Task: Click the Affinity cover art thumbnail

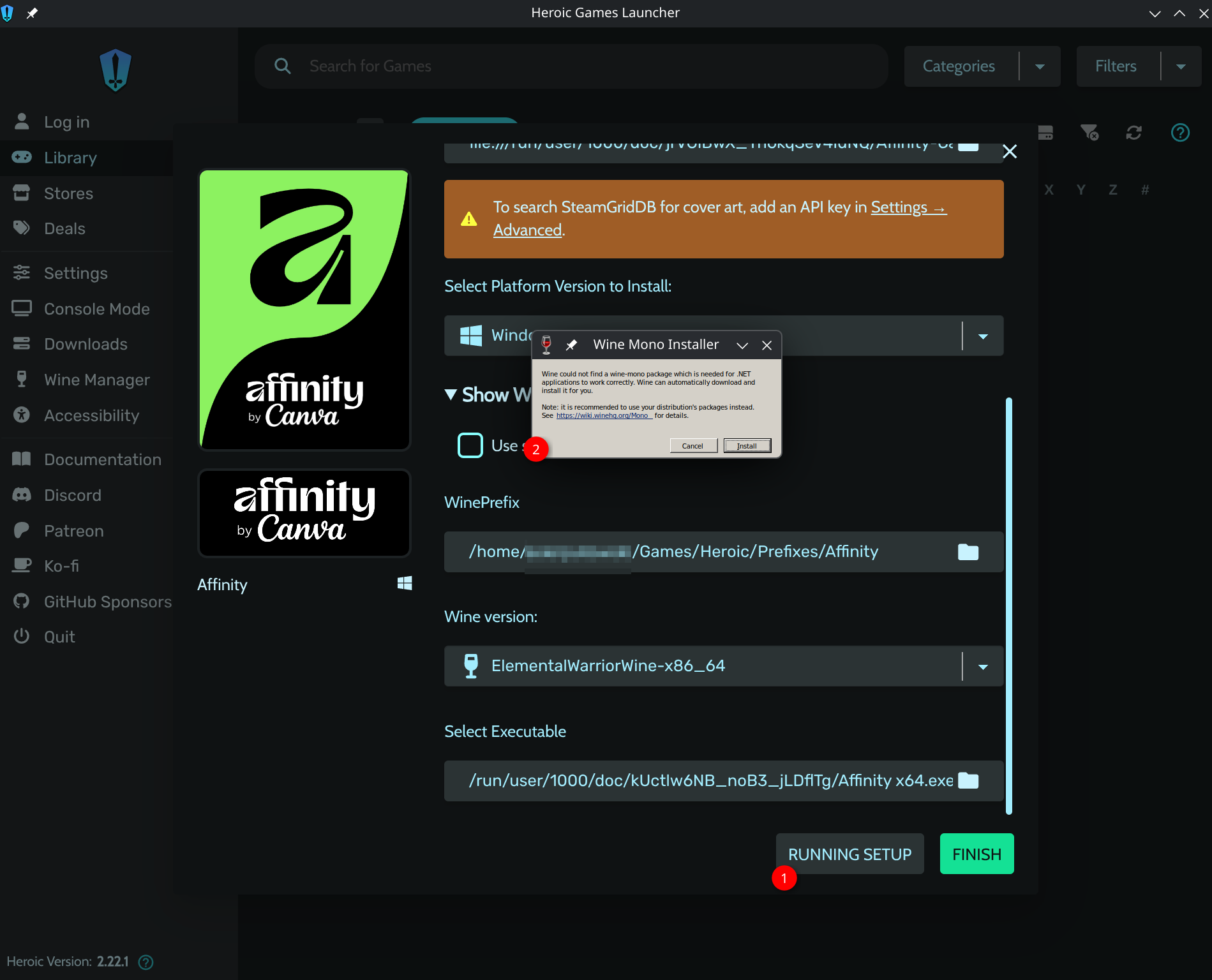Action: tap(304, 309)
